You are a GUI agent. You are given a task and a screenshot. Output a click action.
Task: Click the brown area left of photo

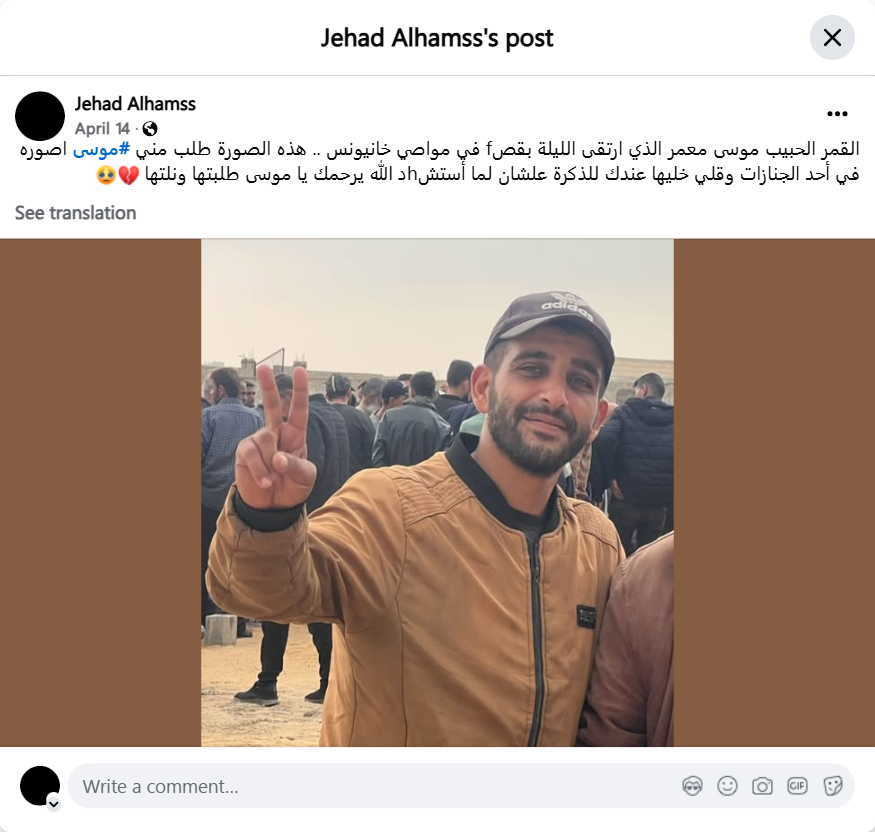pyautogui.click(x=100, y=493)
